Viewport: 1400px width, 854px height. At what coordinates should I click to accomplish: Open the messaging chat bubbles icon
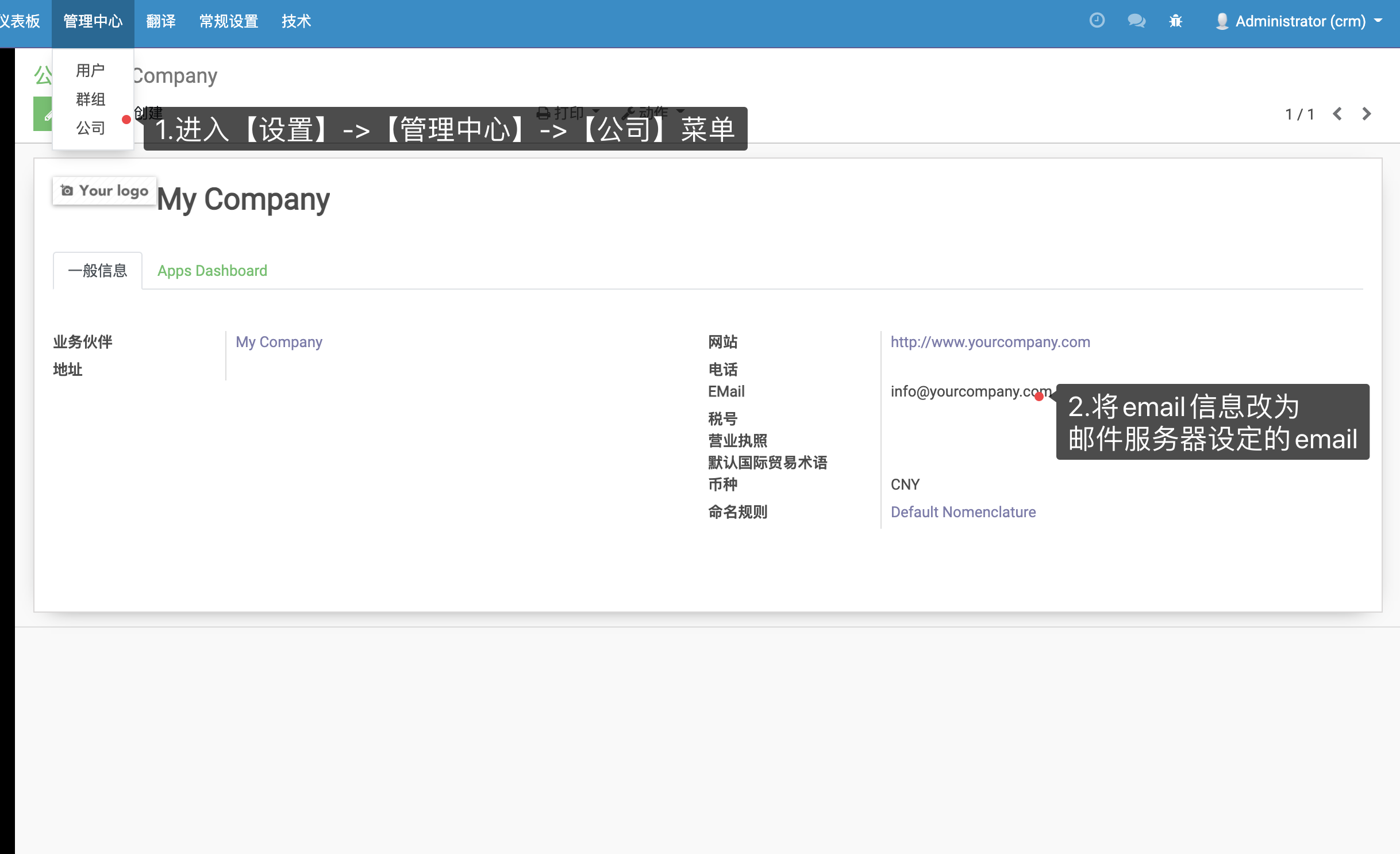[1136, 21]
